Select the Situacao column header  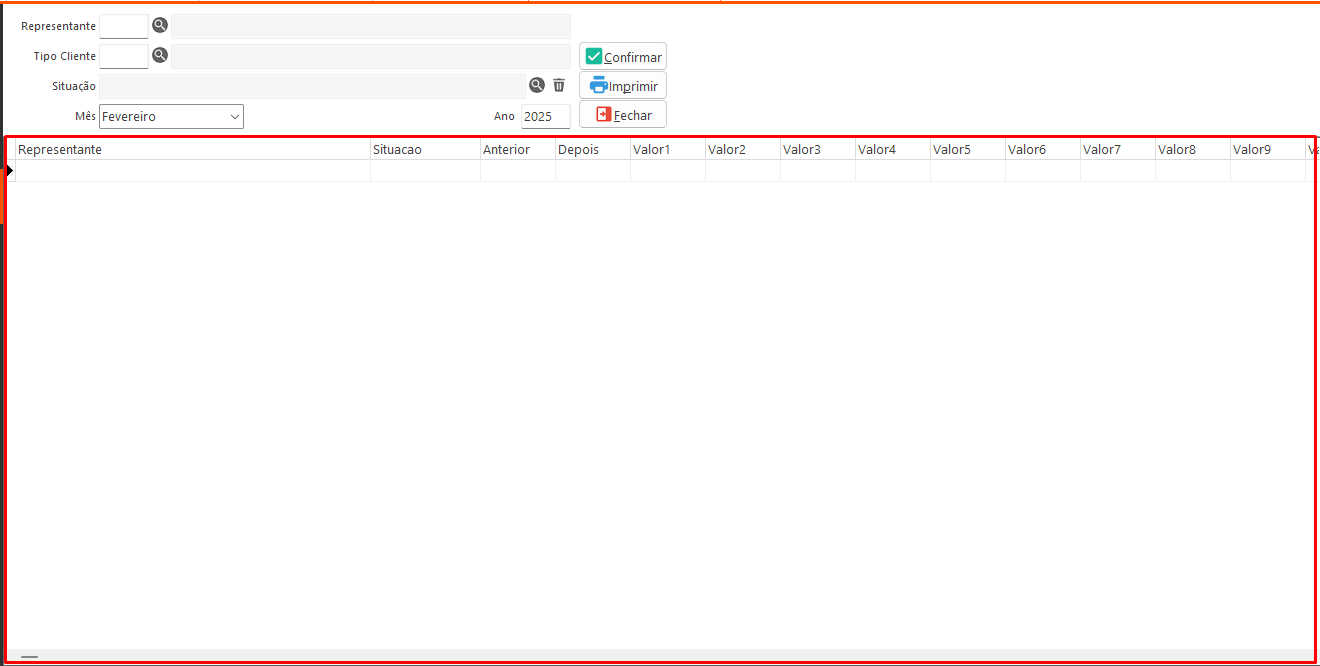point(425,150)
